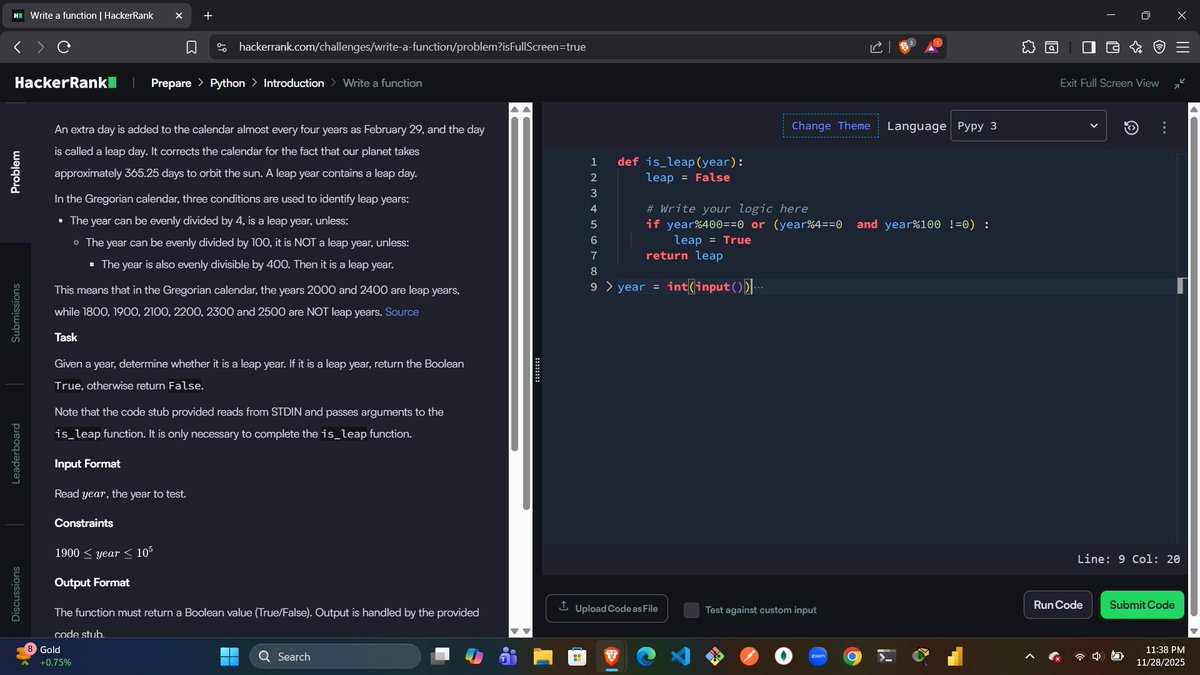Click the Submit Code button

[x=1142, y=604]
